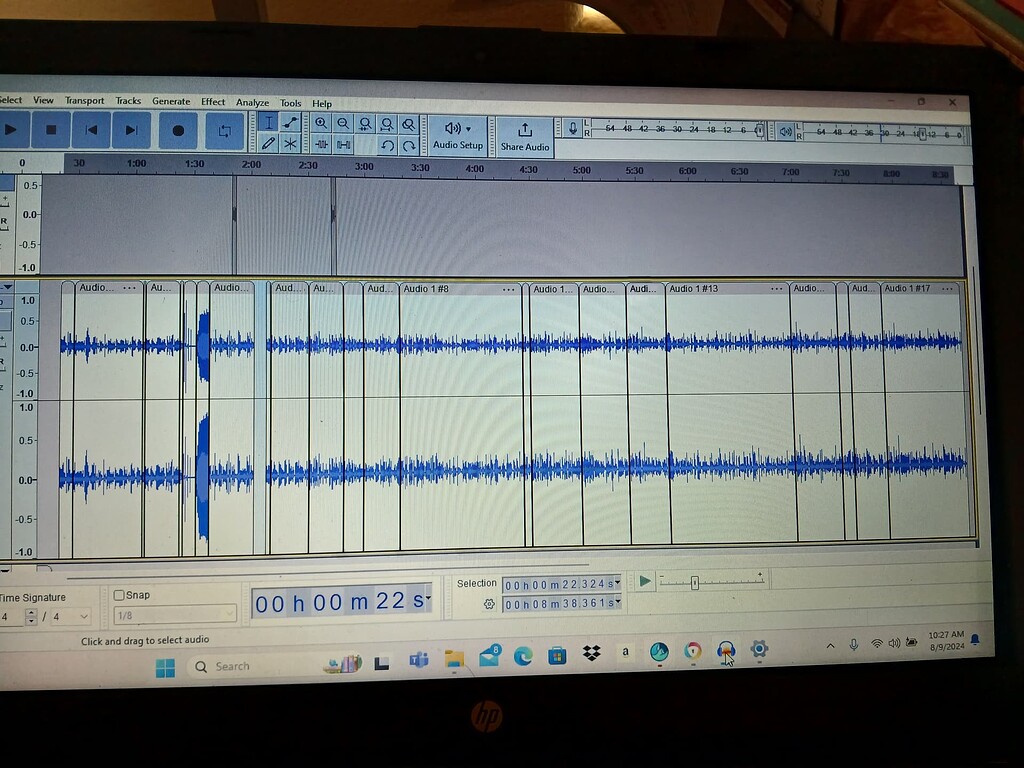This screenshot has height=768, width=1024.
Task: Click the Zoom In icon
Action: (x=321, y=123)
